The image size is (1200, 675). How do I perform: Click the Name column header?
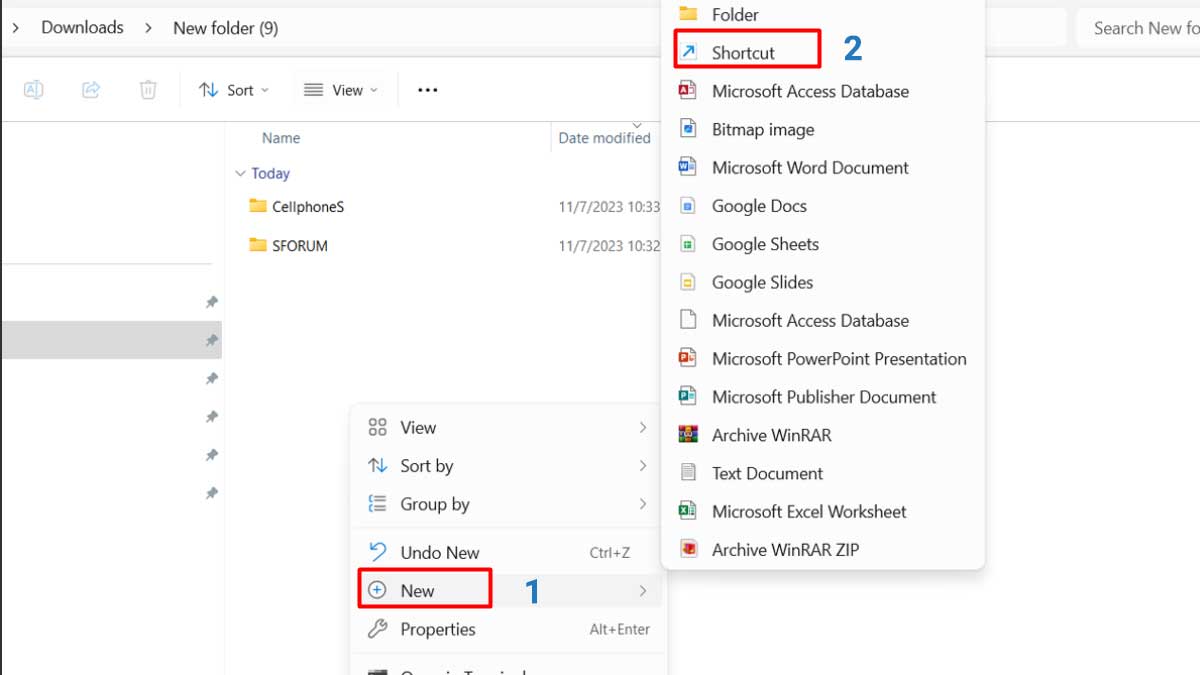coord(281,138)
